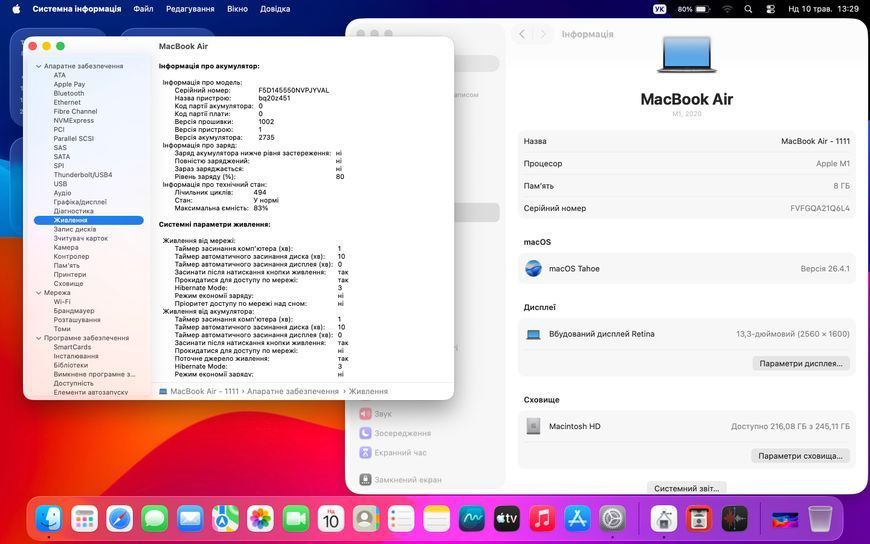This screenshot has height=544, width=870.
Task: Open УК input source in menu bar
Action: [659, 9]
